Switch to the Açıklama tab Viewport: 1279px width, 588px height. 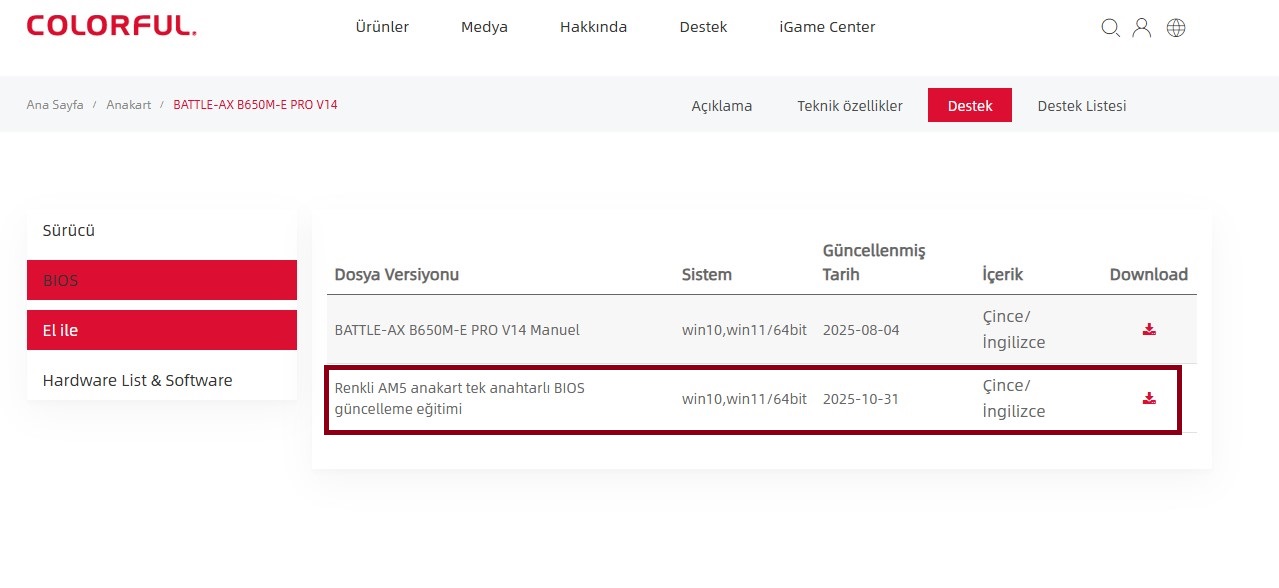pyautogui.click(x=722, y=105)
